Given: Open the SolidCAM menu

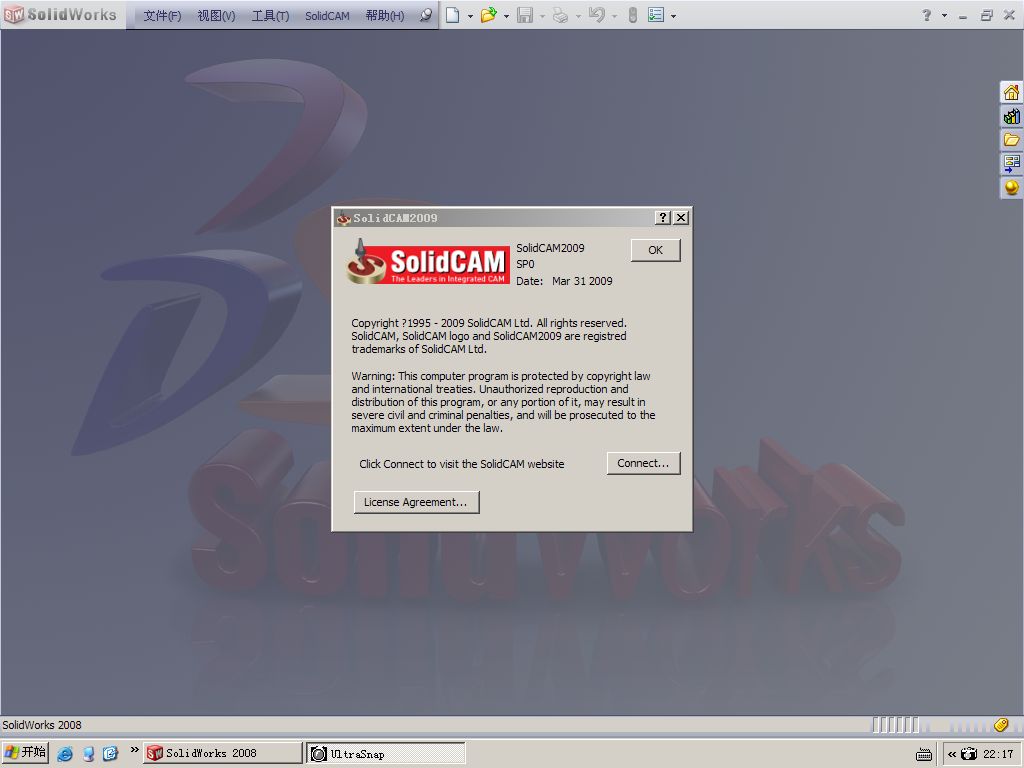Looking at the screenshot, I should [327, 16].
